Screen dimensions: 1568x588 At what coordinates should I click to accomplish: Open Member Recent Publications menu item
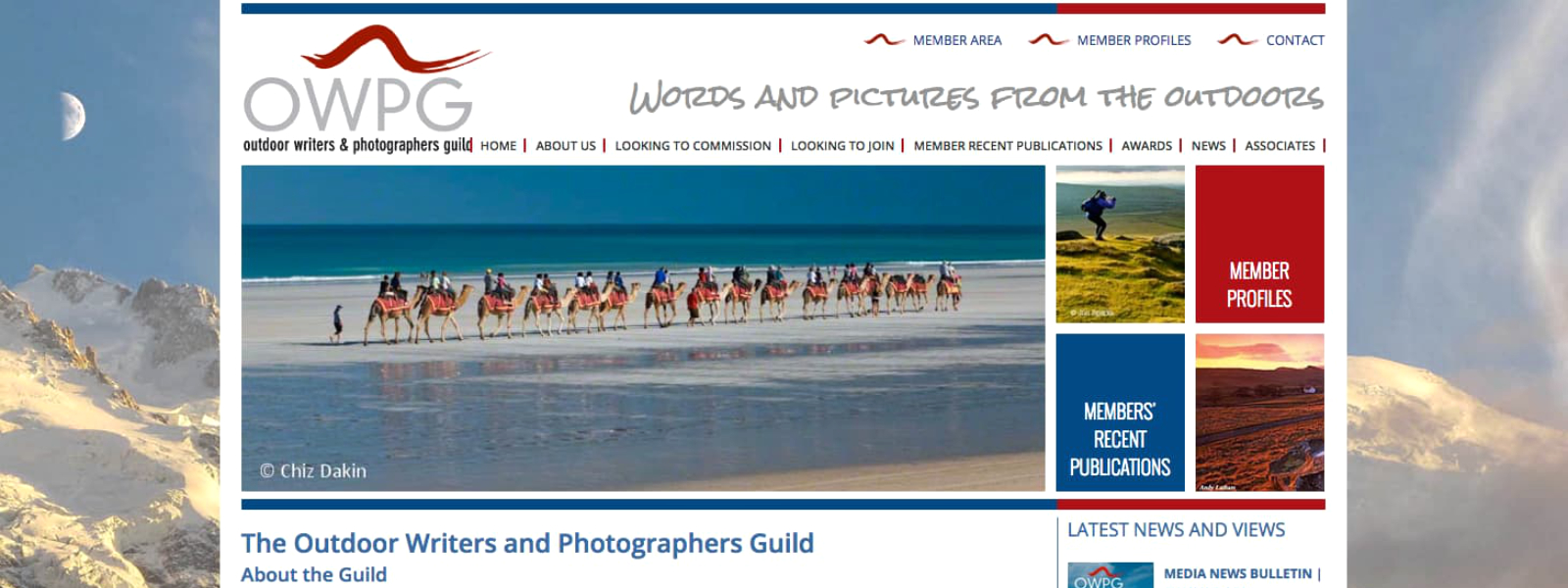(1007, 146)
